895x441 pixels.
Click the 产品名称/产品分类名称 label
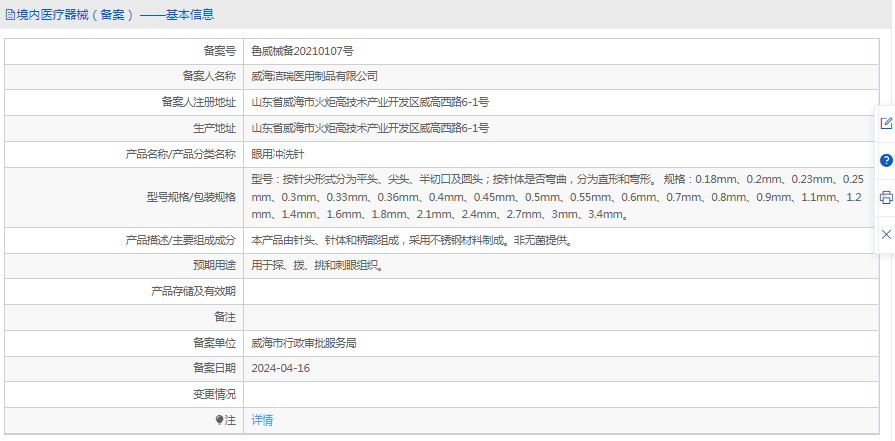point(180,154)
